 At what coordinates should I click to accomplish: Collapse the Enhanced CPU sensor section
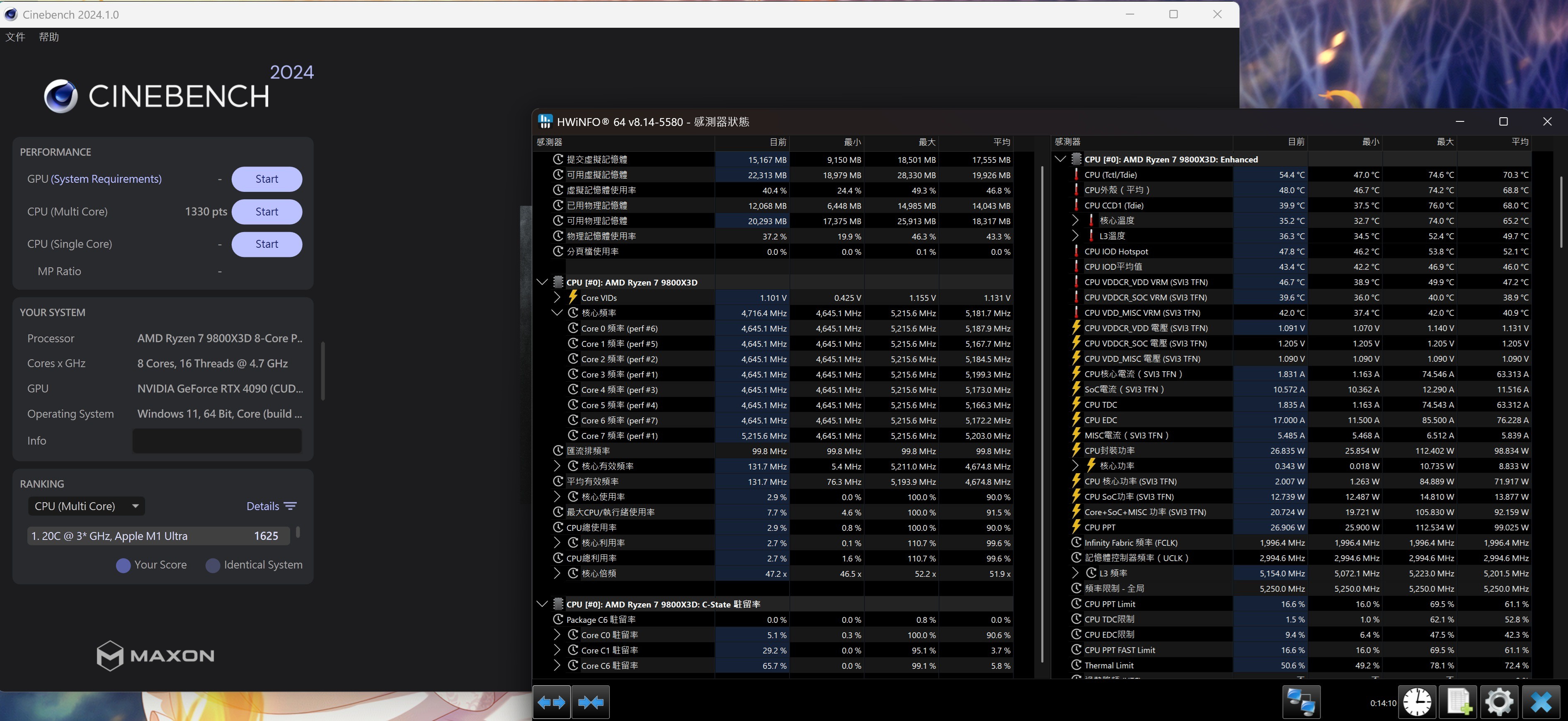[x=1060, y=159]
